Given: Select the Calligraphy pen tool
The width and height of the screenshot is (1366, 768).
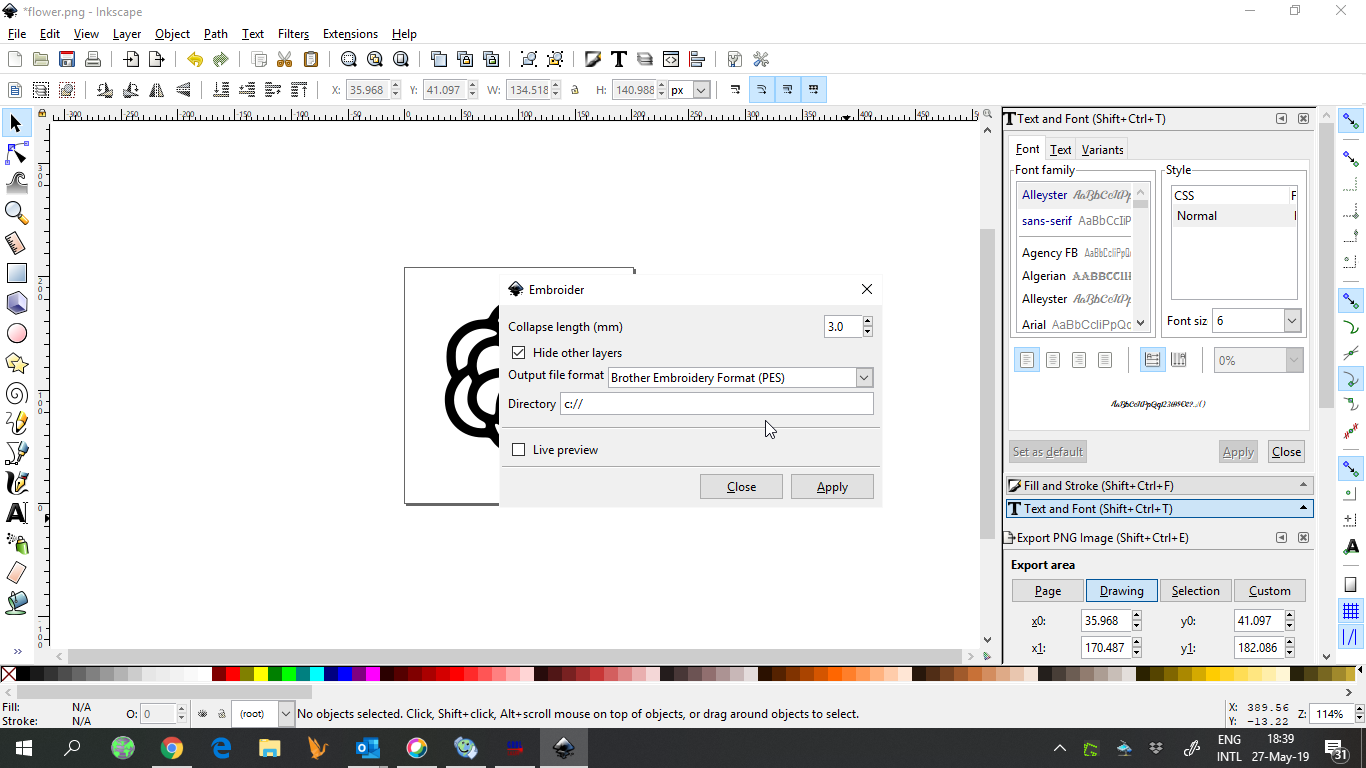Looking at the screenshot, I should [16, 483].
